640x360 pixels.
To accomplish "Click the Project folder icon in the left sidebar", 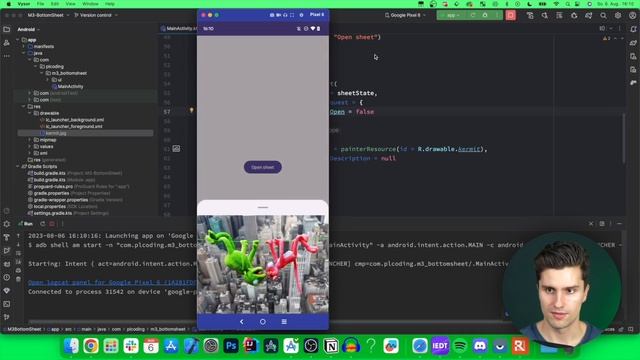I will point(7,29).
